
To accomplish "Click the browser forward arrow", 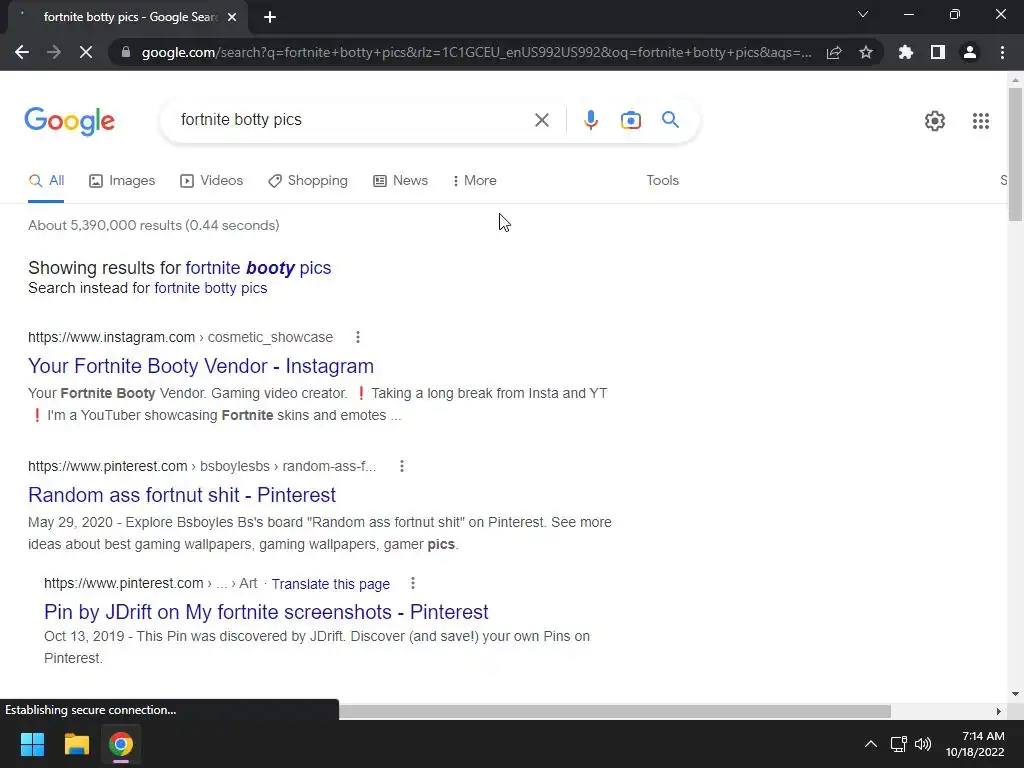I will pos(54,52).
